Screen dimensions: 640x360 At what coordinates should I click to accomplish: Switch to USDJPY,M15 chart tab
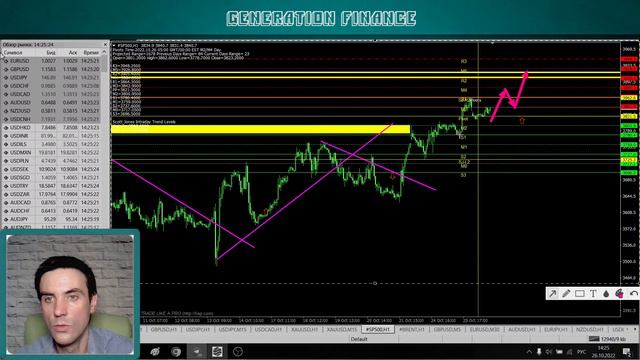(232, 329)
